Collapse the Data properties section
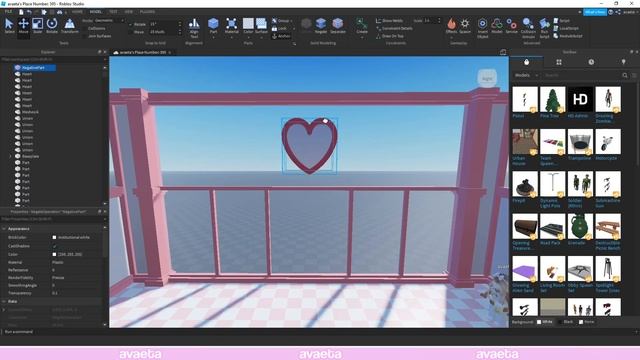 (4, 301)
